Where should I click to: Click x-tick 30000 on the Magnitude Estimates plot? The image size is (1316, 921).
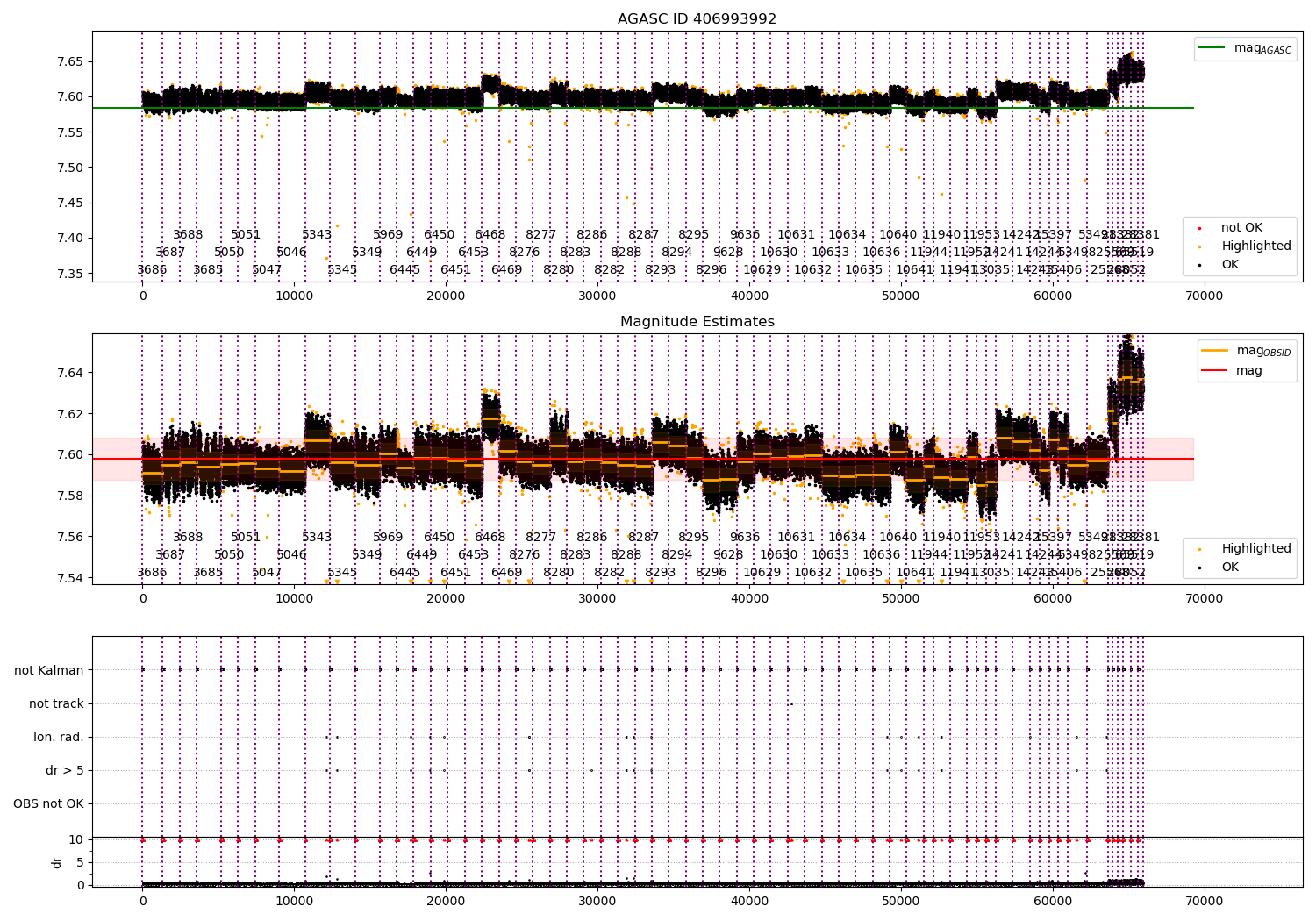(x=597, y=599)
